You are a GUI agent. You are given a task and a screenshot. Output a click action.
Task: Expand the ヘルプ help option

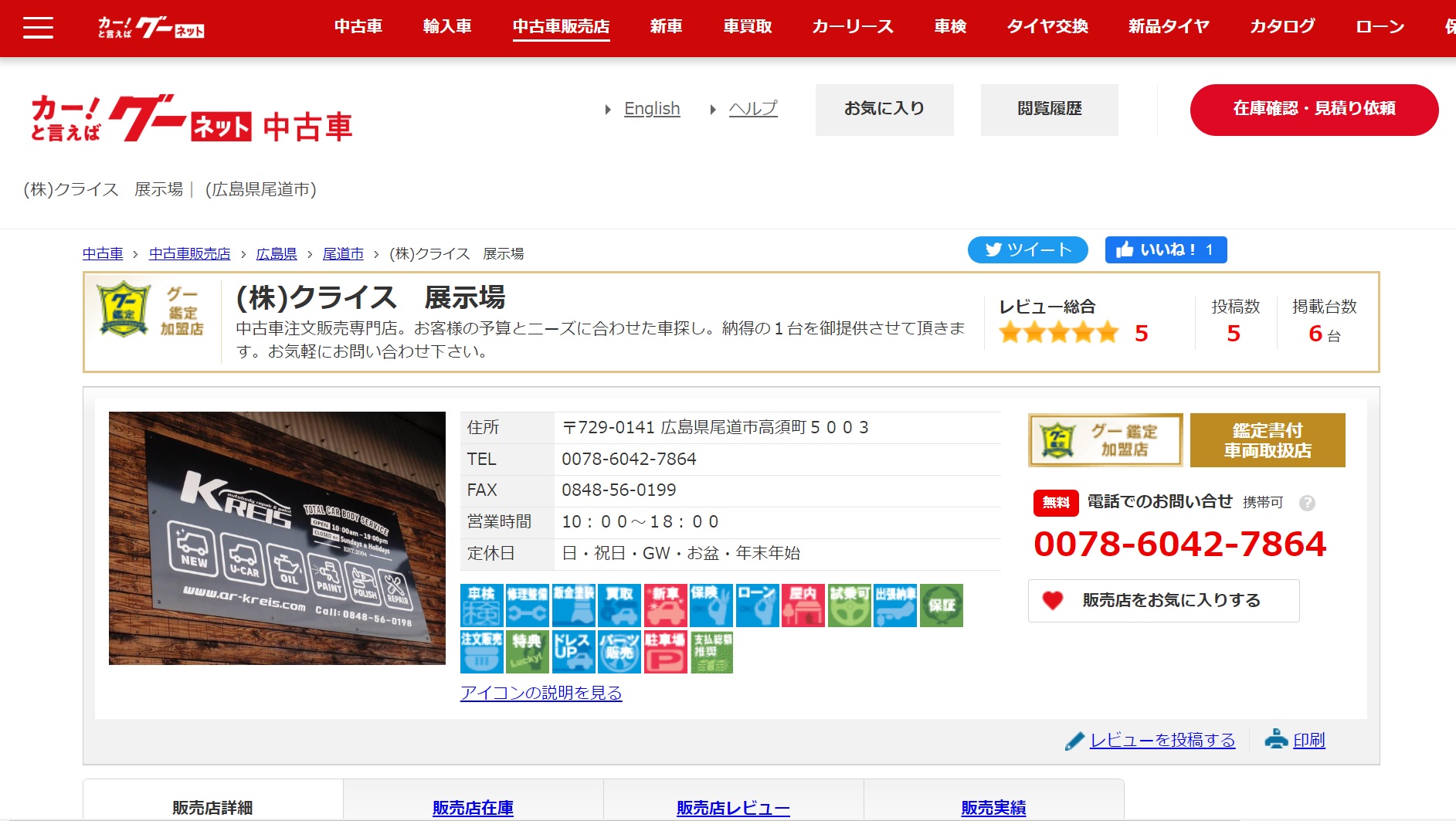tap(752, 109)
